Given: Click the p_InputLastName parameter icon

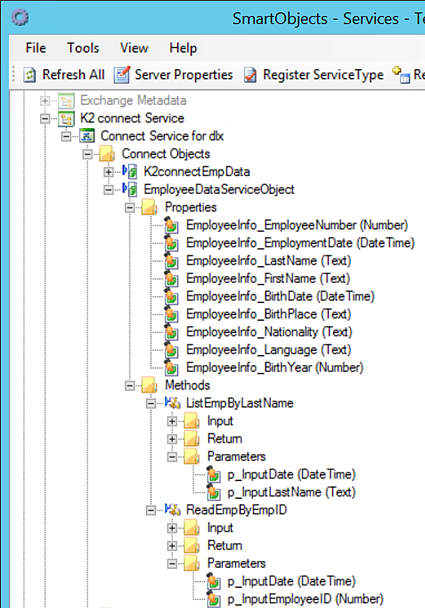Looking at the screenshot, I should (213, 492).
